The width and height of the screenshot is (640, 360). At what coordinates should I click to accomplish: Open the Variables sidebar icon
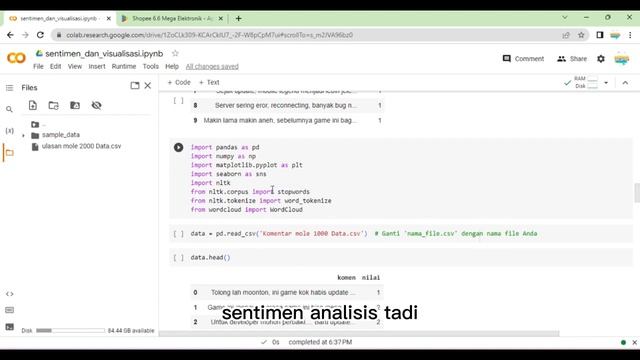pyautogui.click(x=9, y=131)
